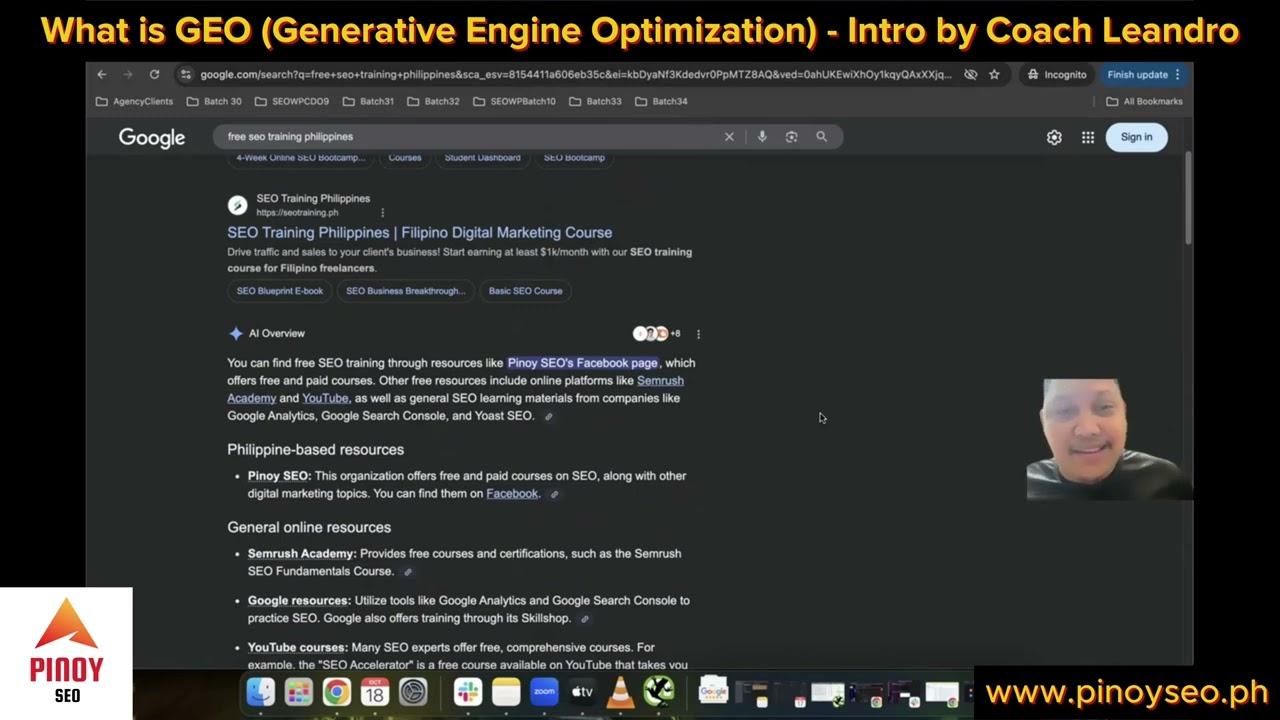1280x720 pixels.
Task: Click the third-party cookies eye icon
Action: click(970, 74)
